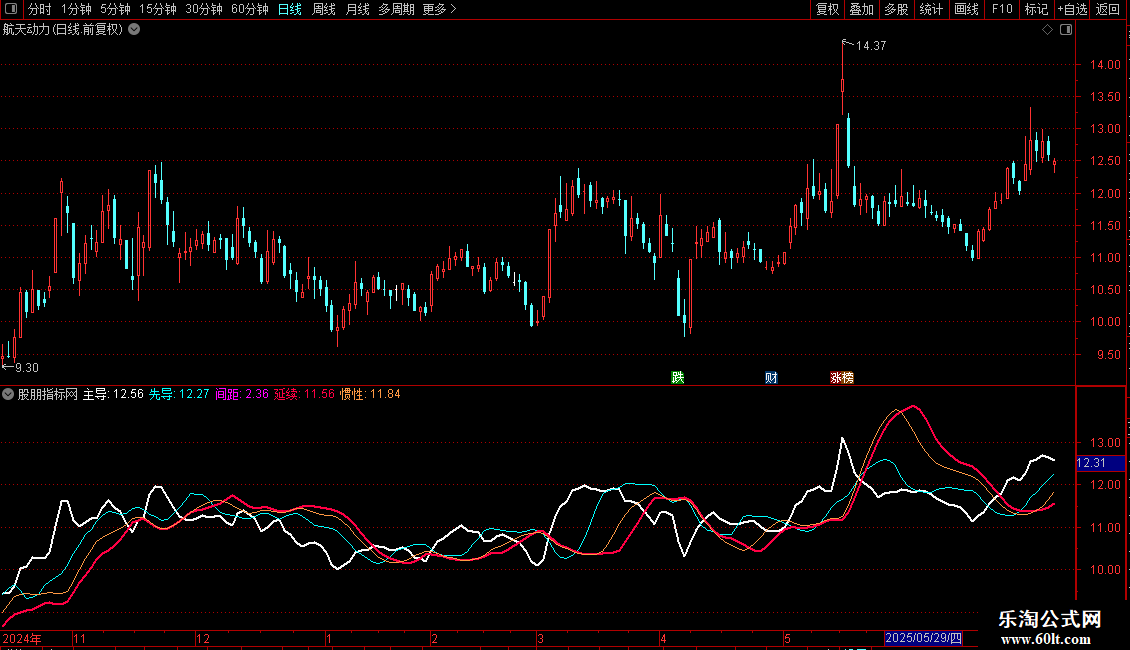Click the blue 财 event marker

pos(771,378)
